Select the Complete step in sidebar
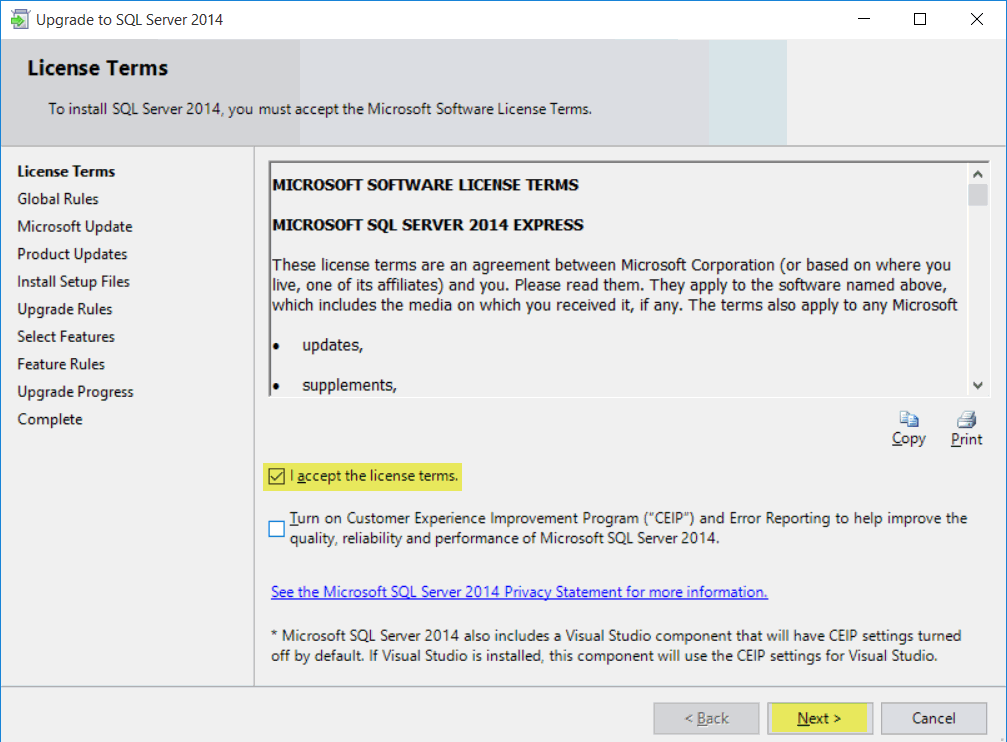 click(50, 420)
